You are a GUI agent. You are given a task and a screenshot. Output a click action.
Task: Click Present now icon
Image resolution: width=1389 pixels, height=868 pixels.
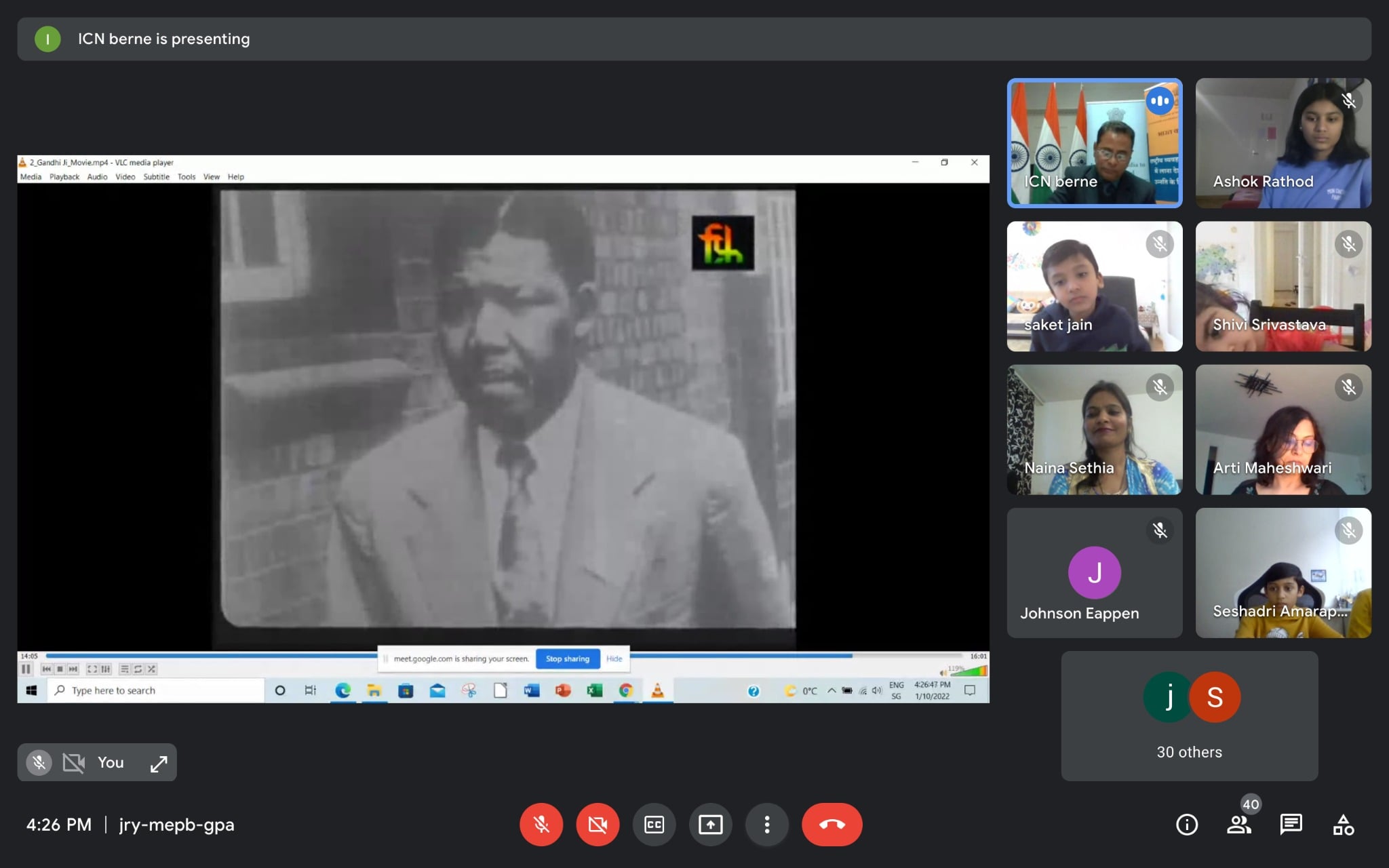click(x=710, y=825)
